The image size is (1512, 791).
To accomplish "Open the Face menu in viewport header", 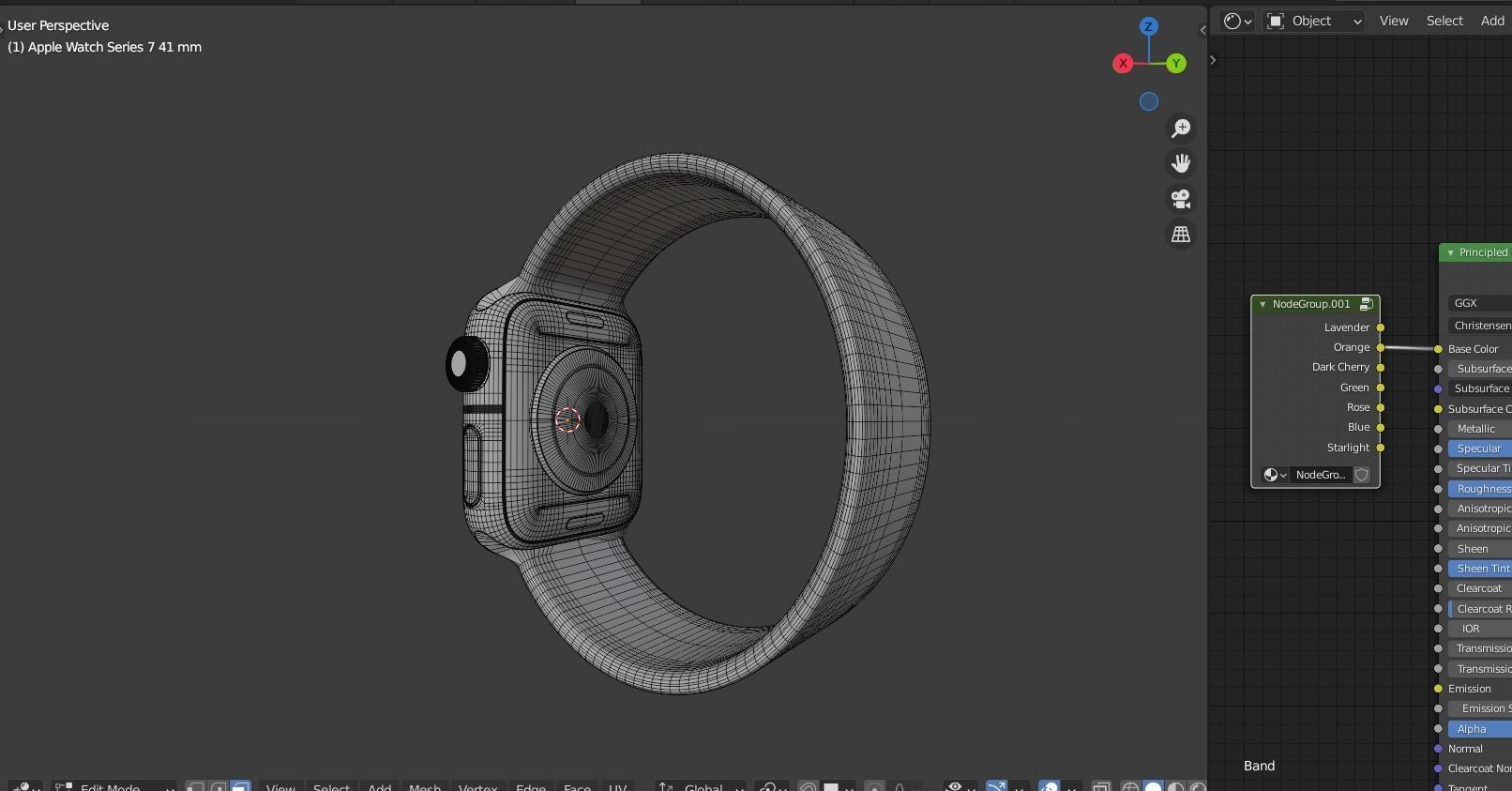I will [x=577, y=787].
